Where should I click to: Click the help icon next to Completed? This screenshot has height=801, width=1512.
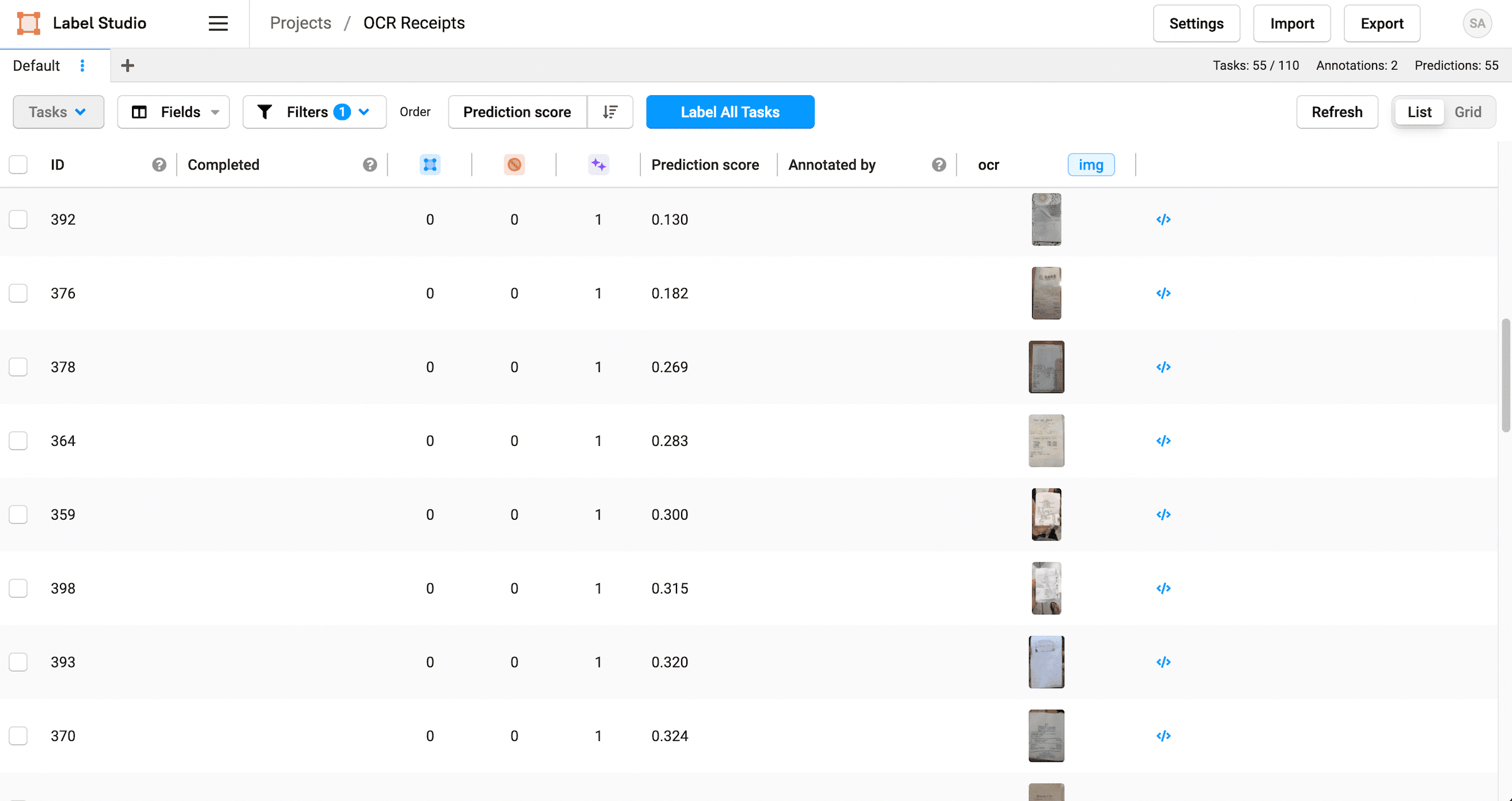point(369,165)
